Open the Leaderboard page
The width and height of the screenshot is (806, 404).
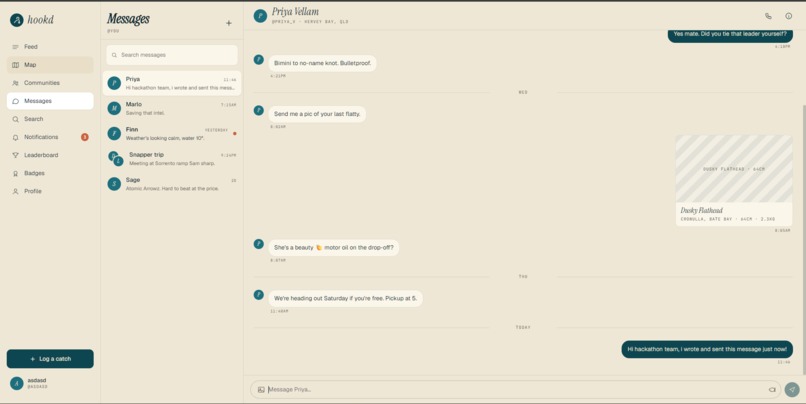point(50,155)
